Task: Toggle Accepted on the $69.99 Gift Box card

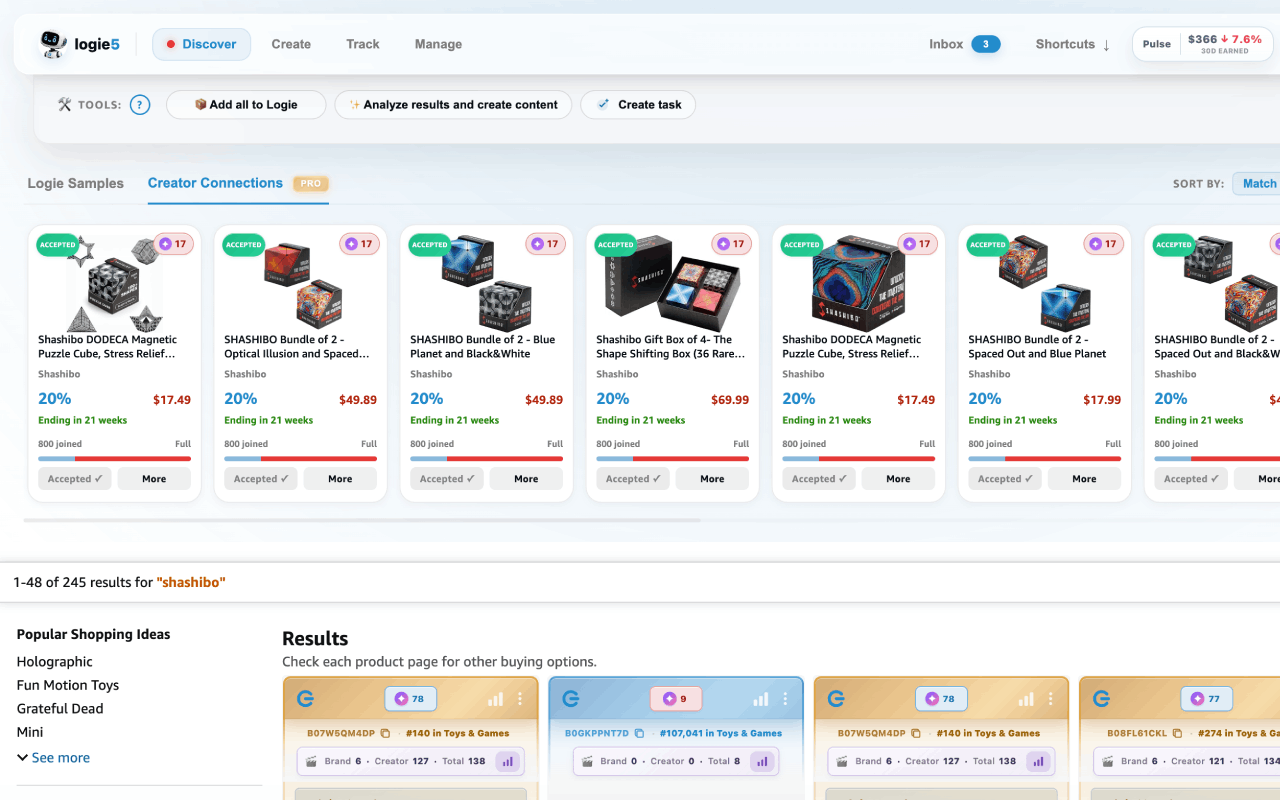Action: pos(633,479)
